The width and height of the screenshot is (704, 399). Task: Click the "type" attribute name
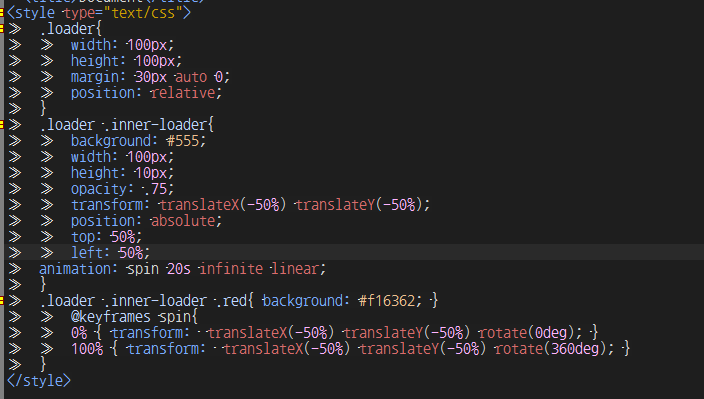(x=80, y=13)
